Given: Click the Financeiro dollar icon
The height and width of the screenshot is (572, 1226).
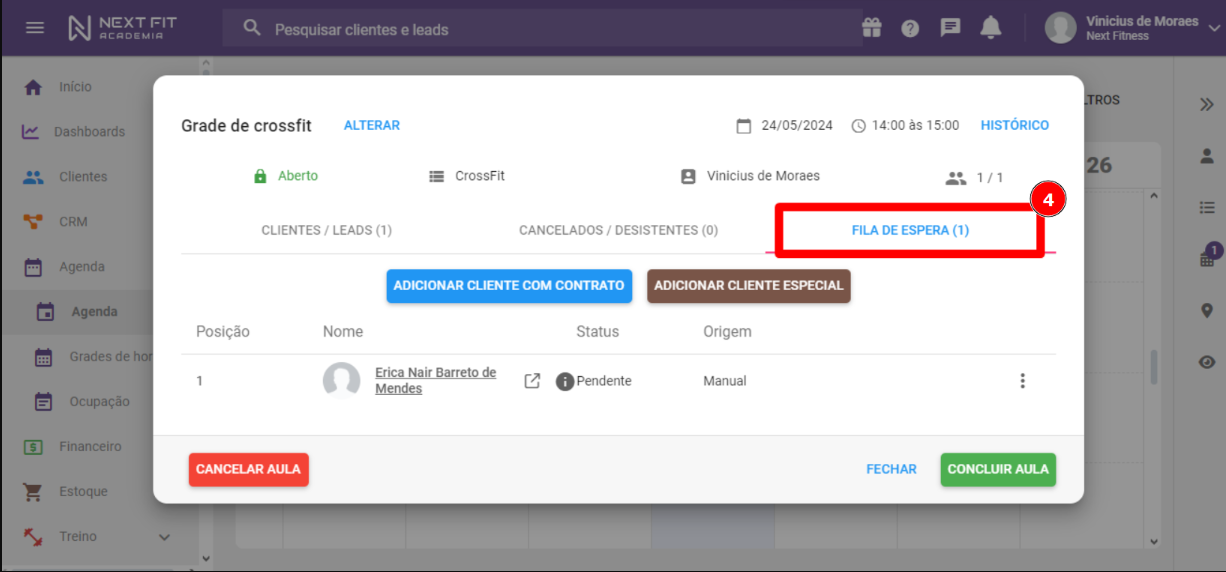Looking at the screenshot, I should [x=33, y=447].
